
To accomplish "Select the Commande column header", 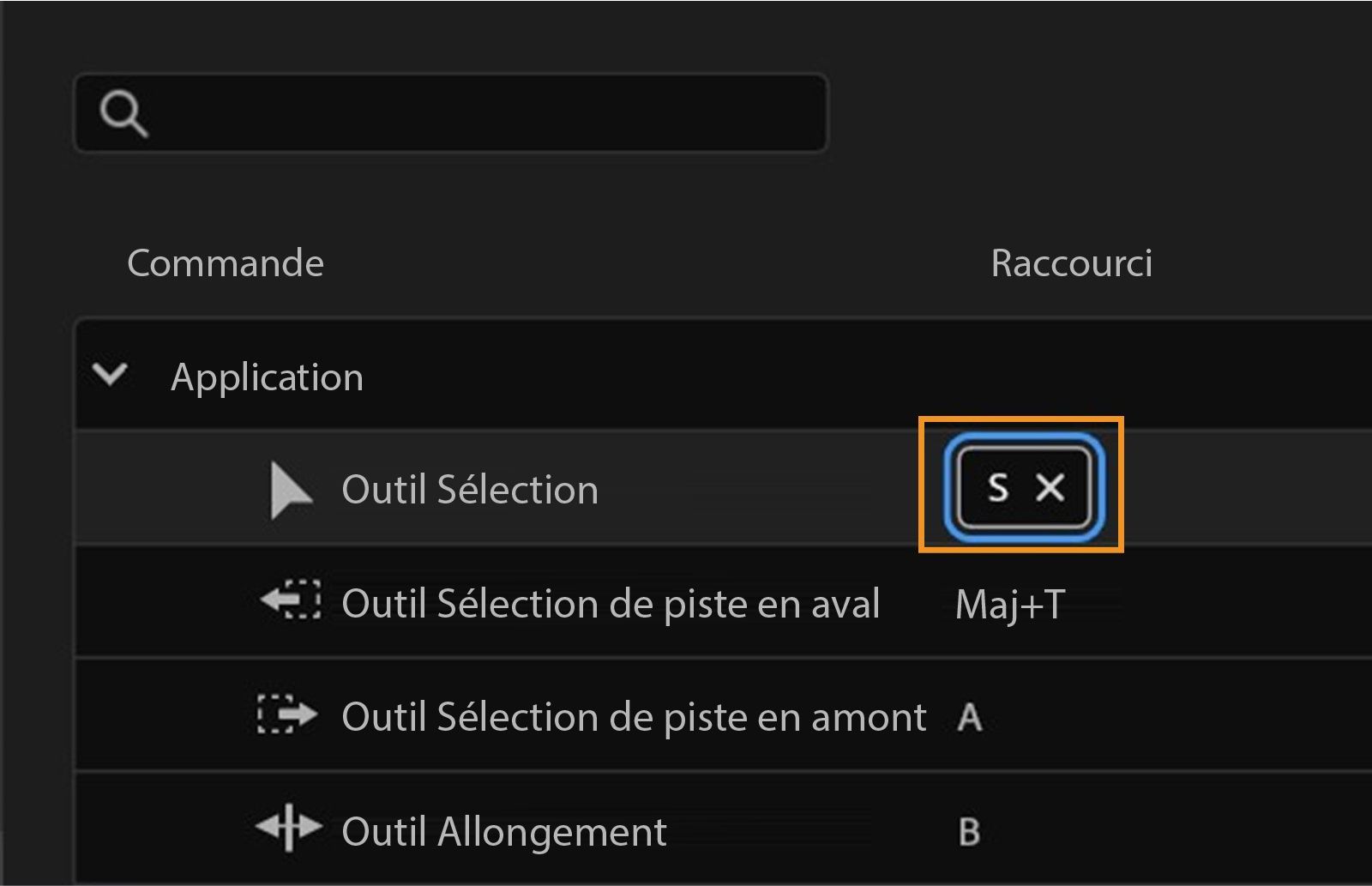I will pos(225,263).
